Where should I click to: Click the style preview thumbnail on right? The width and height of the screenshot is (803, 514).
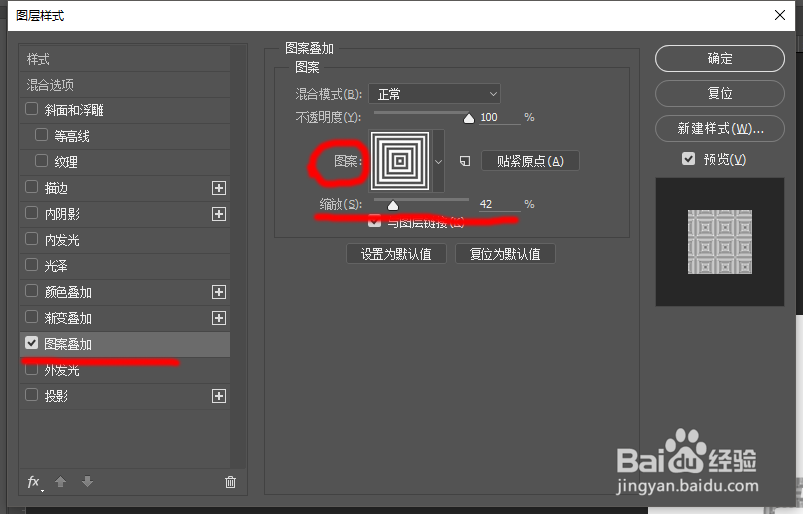coord(720,242)
